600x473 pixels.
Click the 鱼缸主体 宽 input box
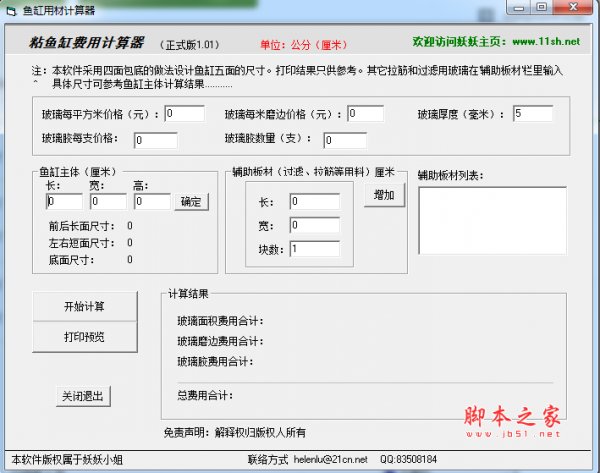[108, 201]
